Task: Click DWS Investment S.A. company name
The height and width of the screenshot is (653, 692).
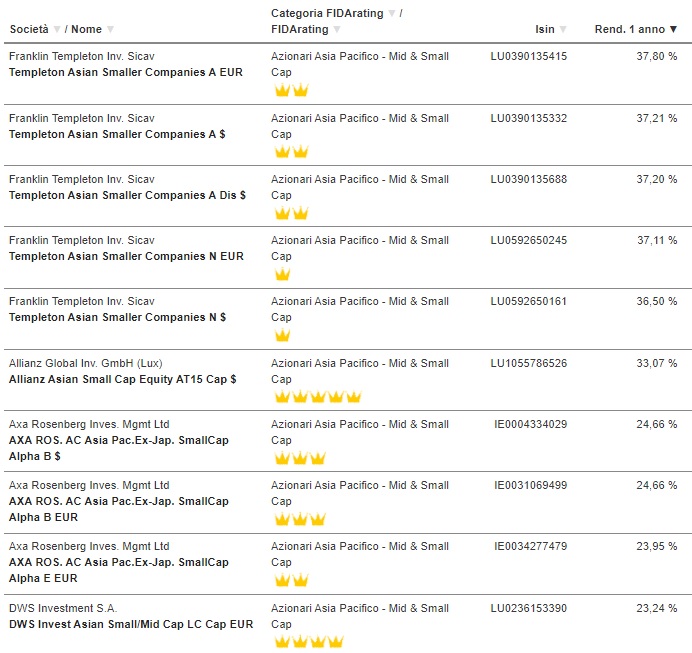Action: tap(63, 608)
